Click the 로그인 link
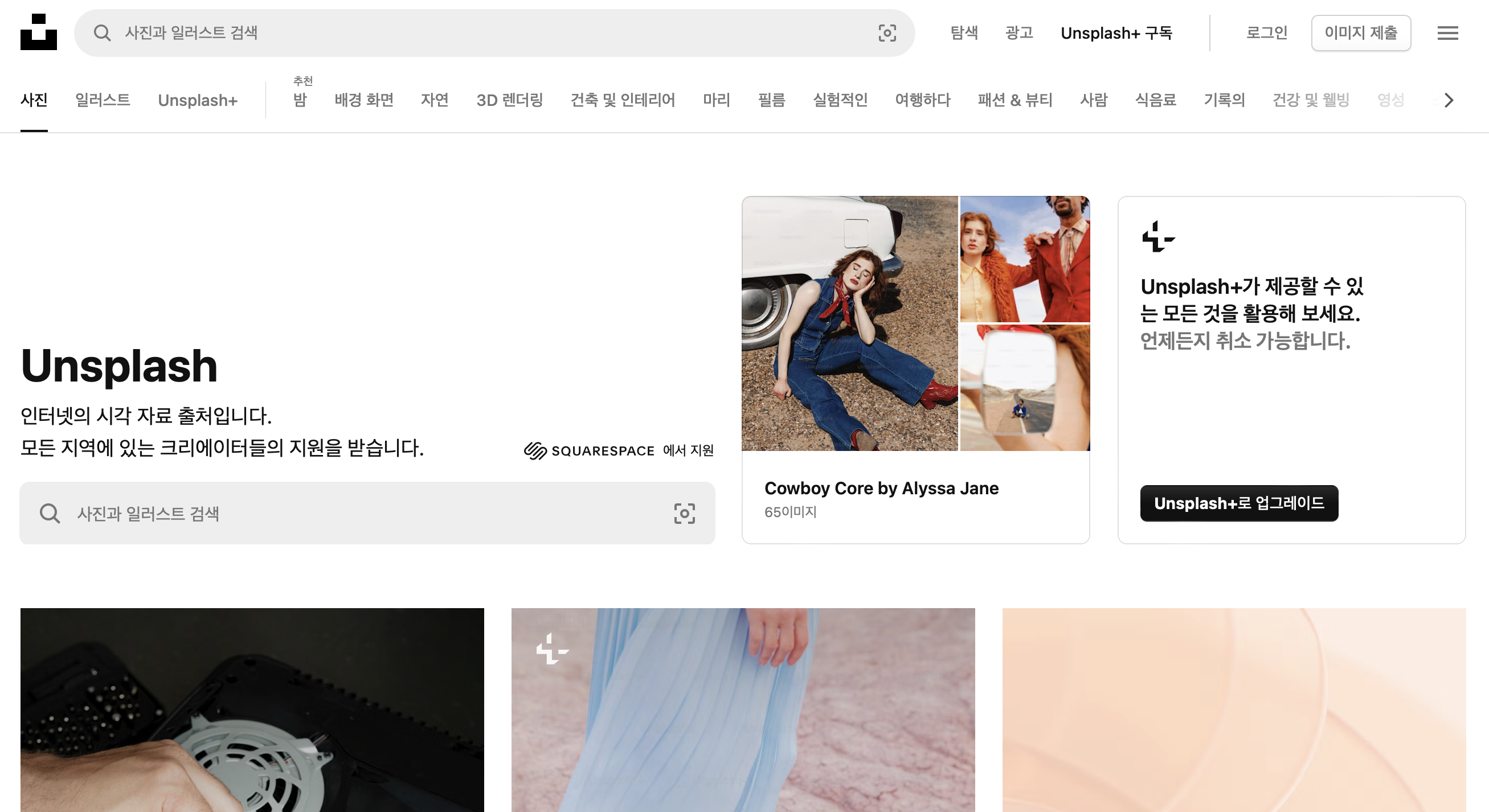 point(1266,33)
